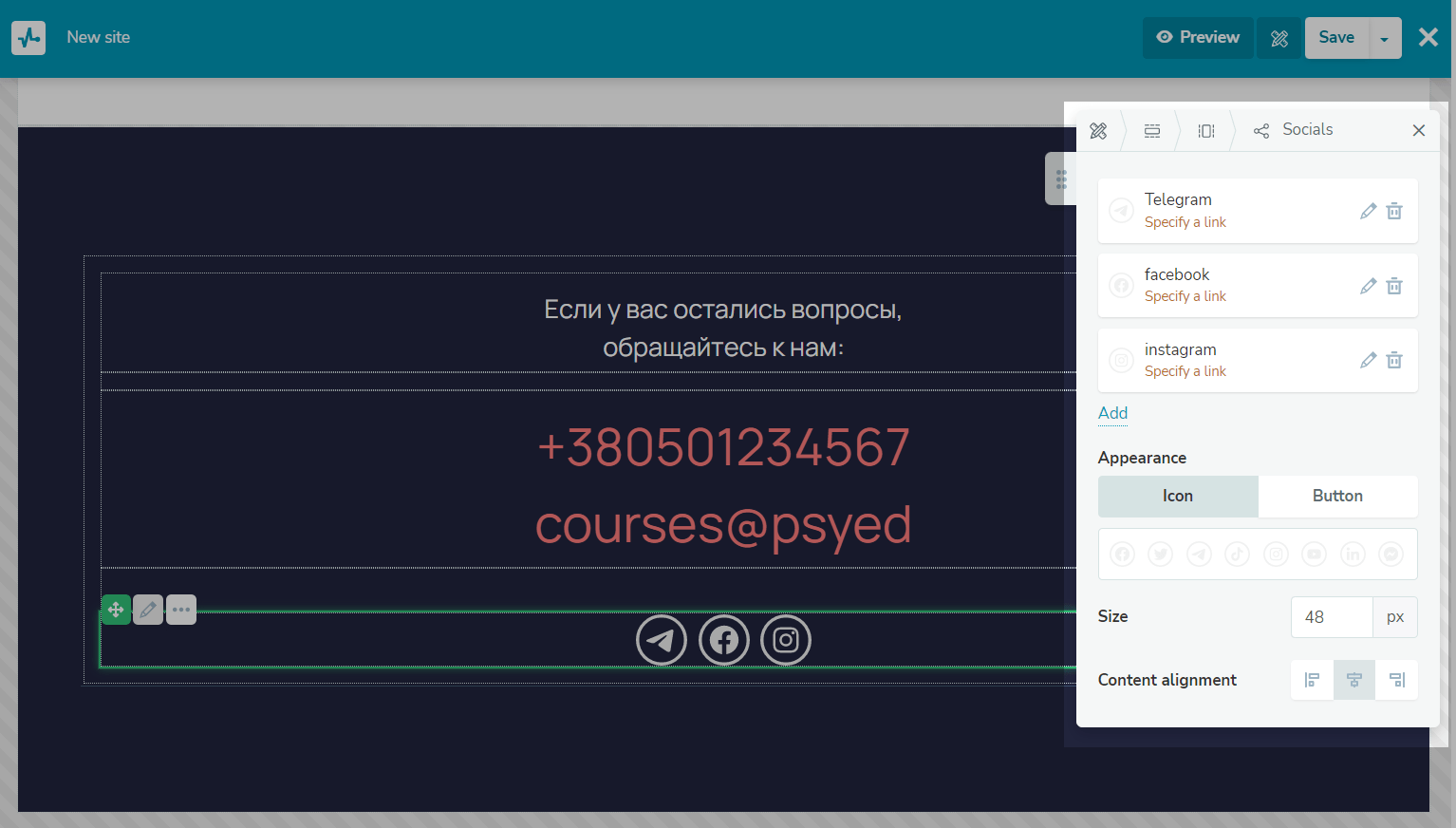Image resolution: width=1456 pixels, height=828 pixels.
Task: Align content to the right
Action: [x=1396, y=680]
